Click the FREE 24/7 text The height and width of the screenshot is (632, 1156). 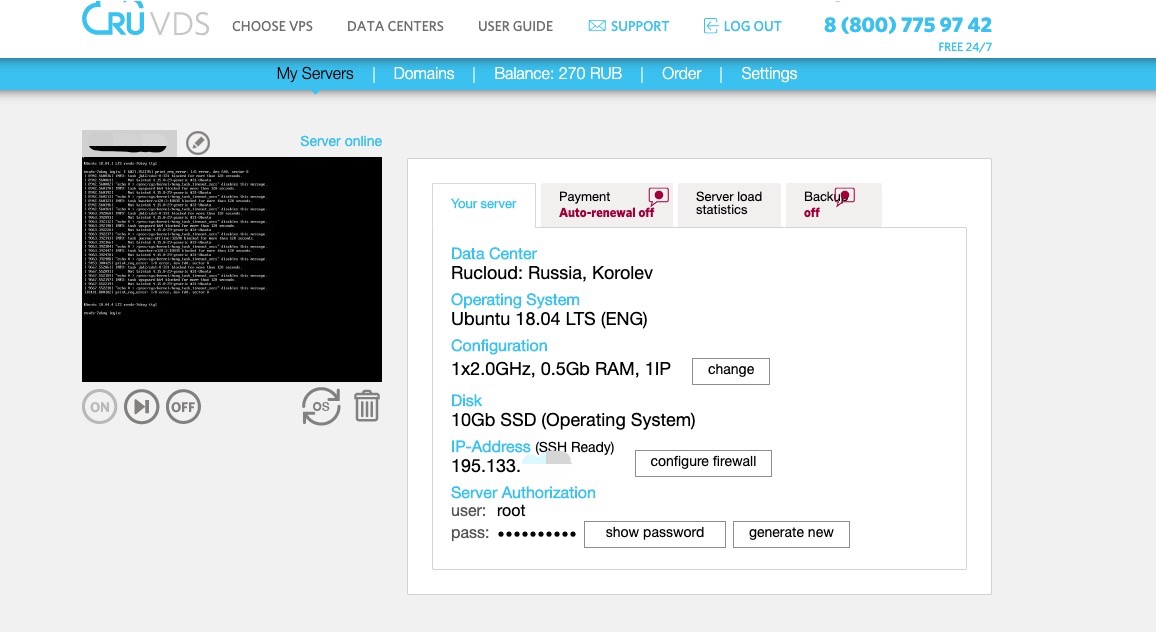click(965, 47)
